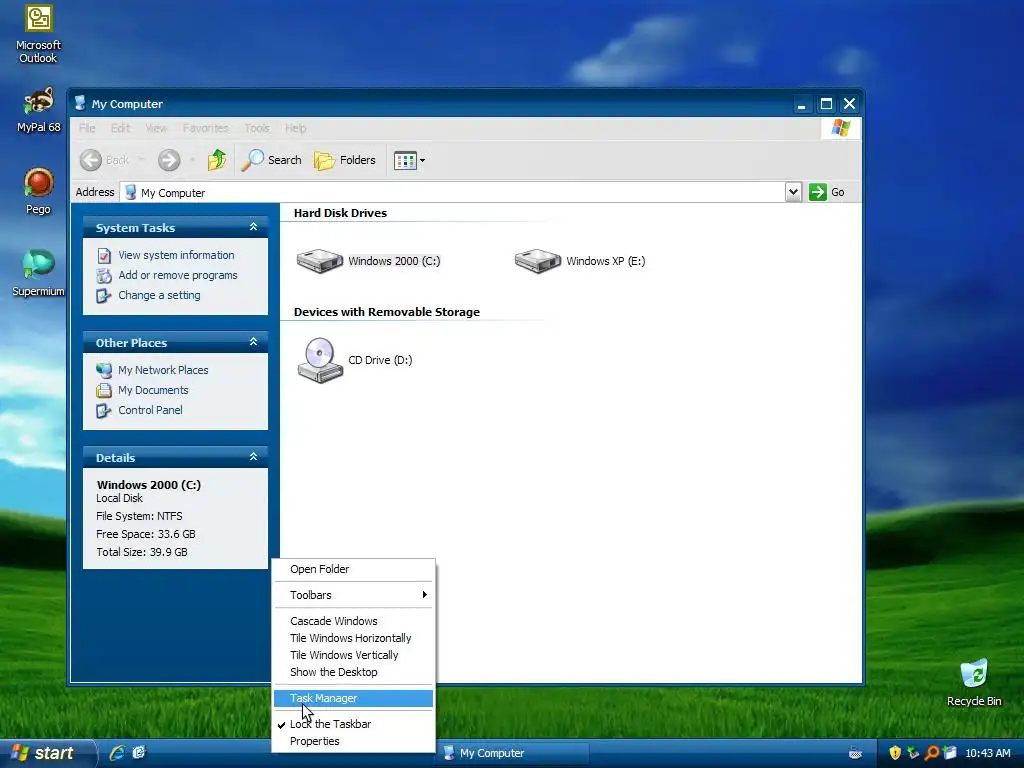Viewport: 1024px width, 768px height.
Task: Click the My Computer title bar icon
Action: (80, 103)
